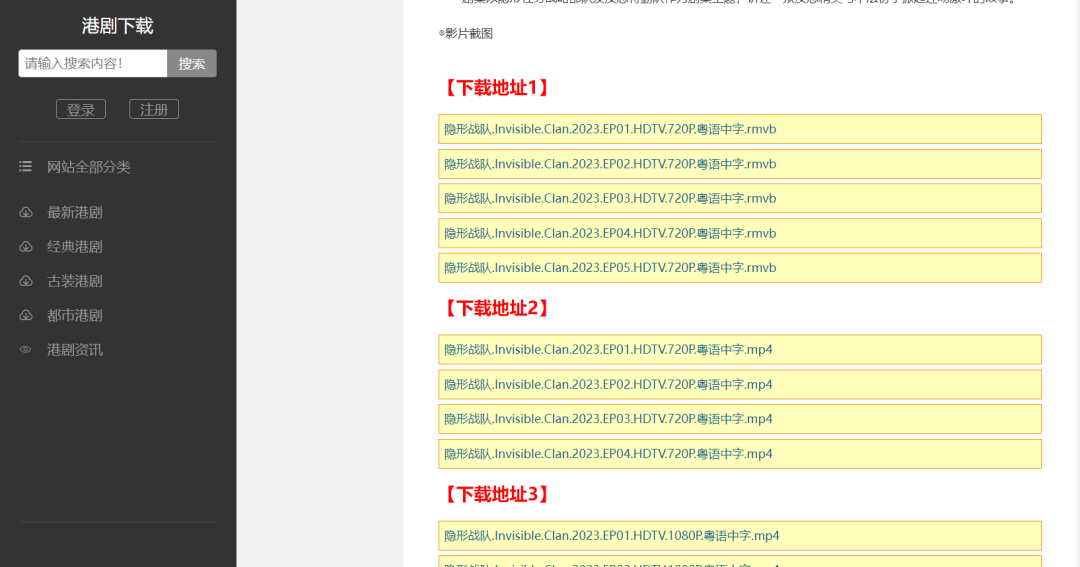Open the 最新港剧 category
Viewport: 1080px width, 567px height.
coord(74,212)
